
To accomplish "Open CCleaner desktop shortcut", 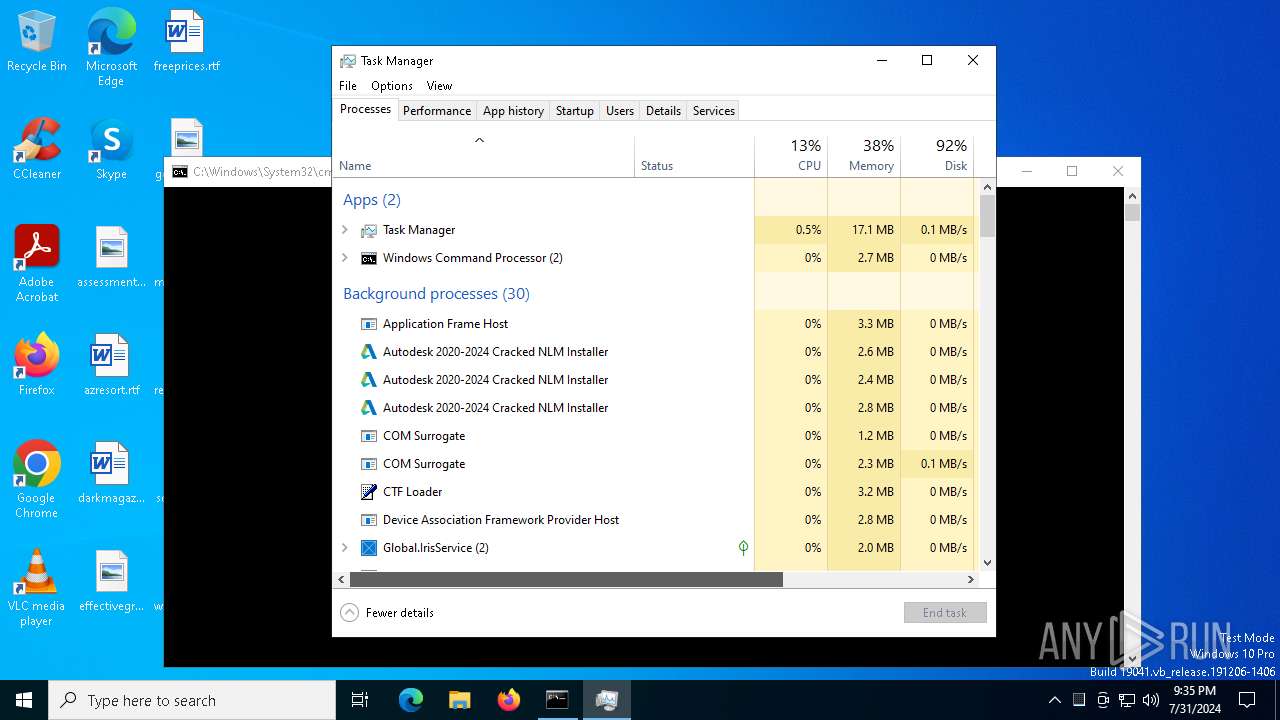I will [37, 150].
